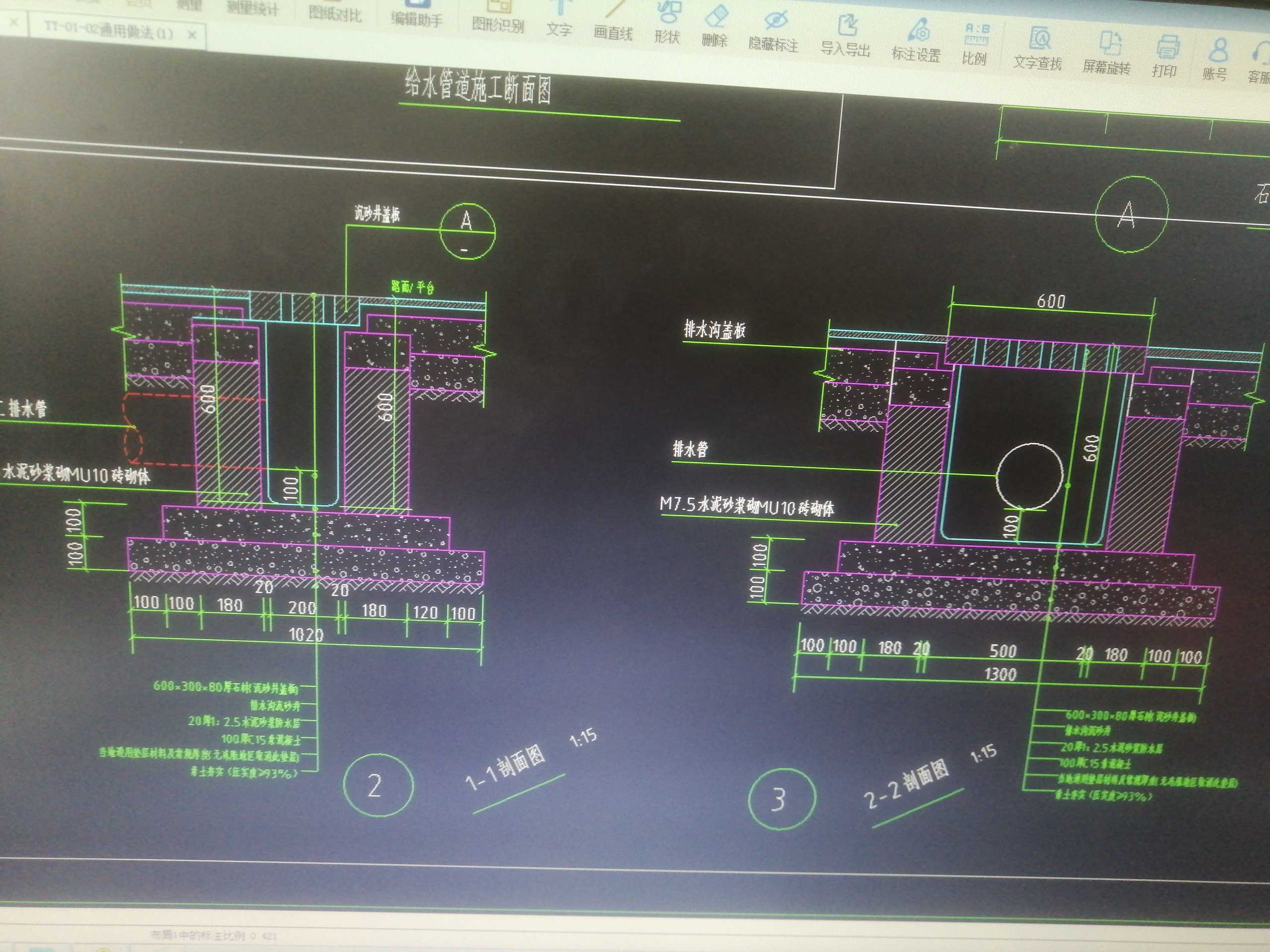The image size is (1270, 952).
Task: Click the 2-2剖面图 section title
Action: tap(906, 784)
